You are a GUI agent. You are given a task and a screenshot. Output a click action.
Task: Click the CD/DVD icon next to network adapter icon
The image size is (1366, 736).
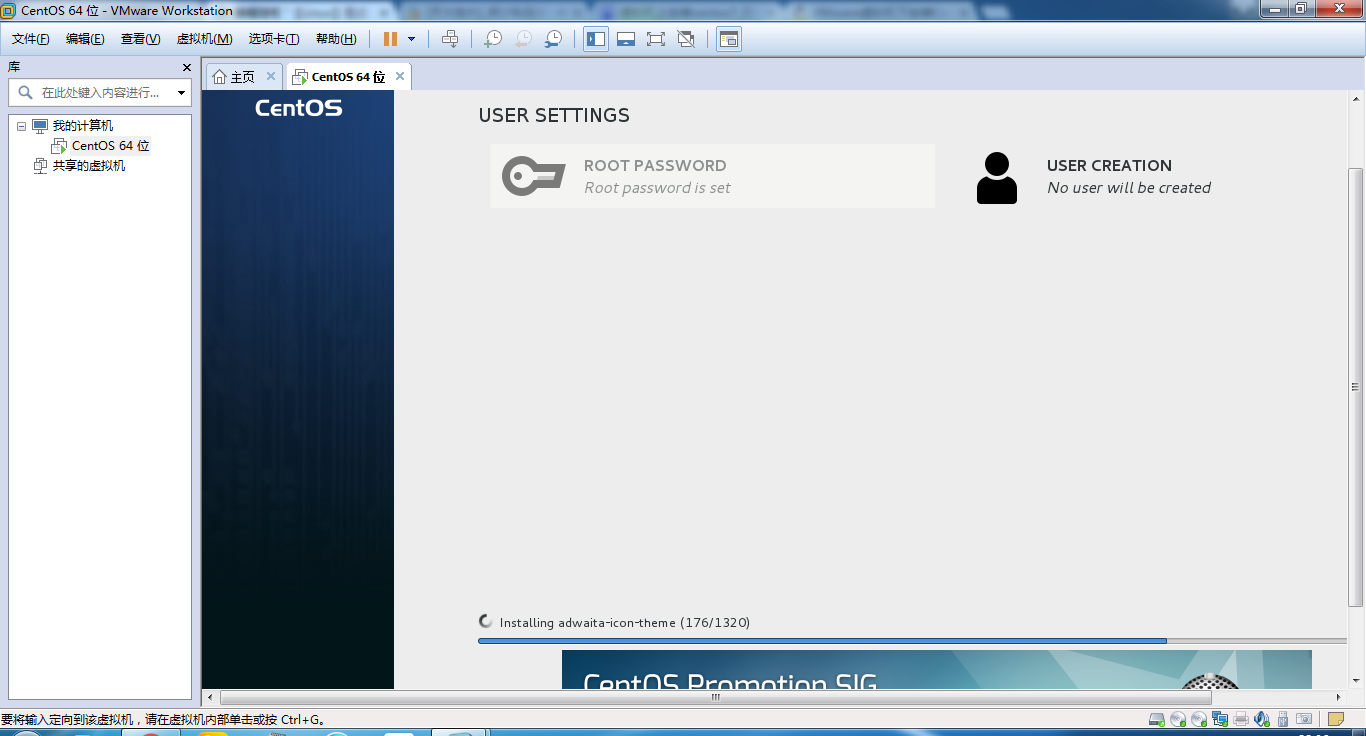[x=1199, y=718]
